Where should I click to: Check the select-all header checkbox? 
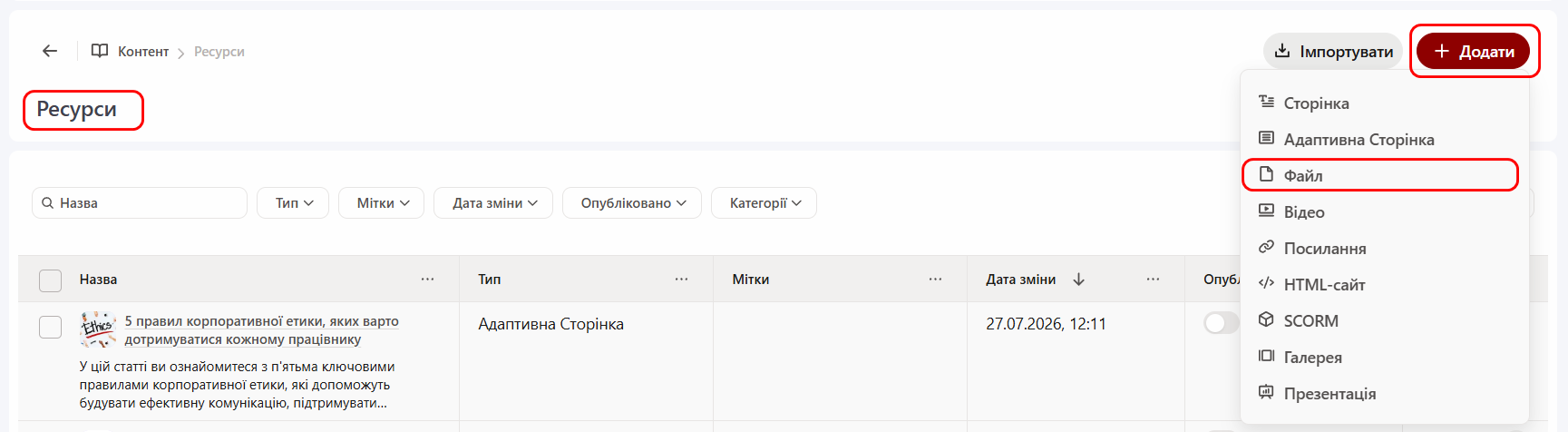point(51,280)
